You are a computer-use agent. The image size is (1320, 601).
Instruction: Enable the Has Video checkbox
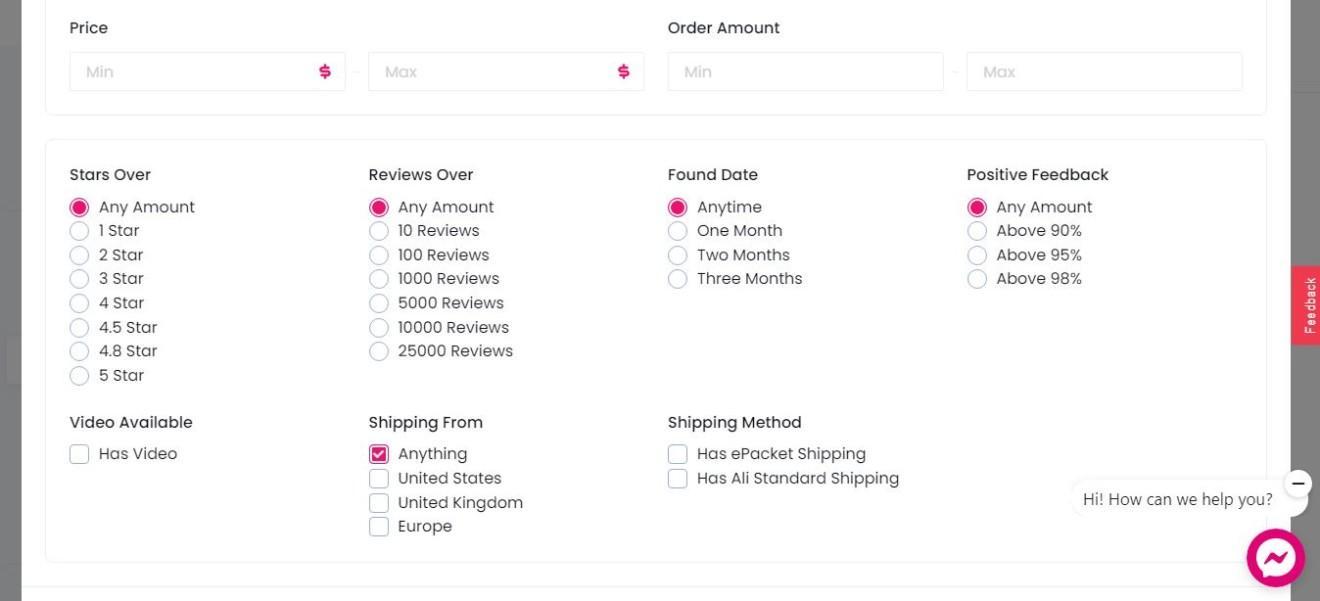[80, 454]
